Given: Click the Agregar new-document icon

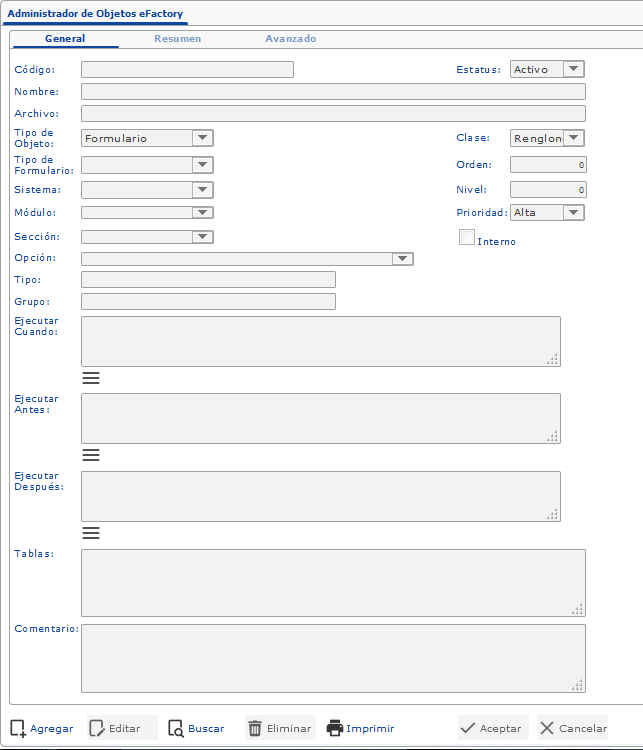Looking at the screenshot, I should coord(18,728).
